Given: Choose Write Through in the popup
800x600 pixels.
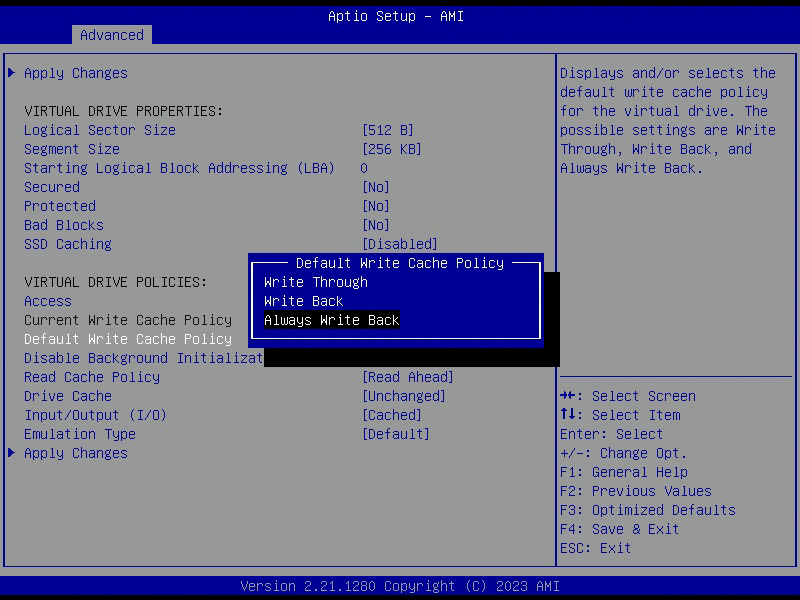Looking at the screenshot, I should coord(316,282).
